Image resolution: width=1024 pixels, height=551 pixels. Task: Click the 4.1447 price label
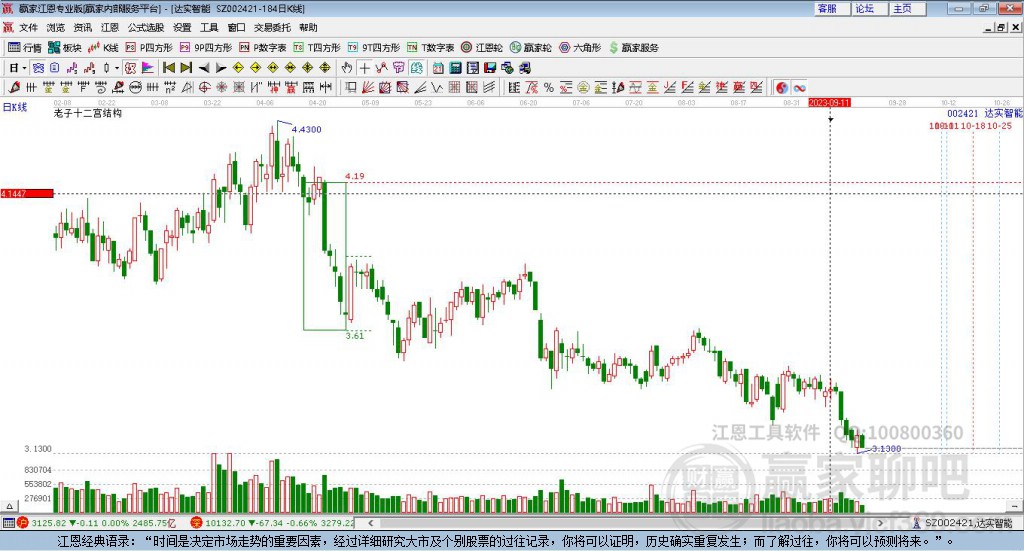click(27, 193)
